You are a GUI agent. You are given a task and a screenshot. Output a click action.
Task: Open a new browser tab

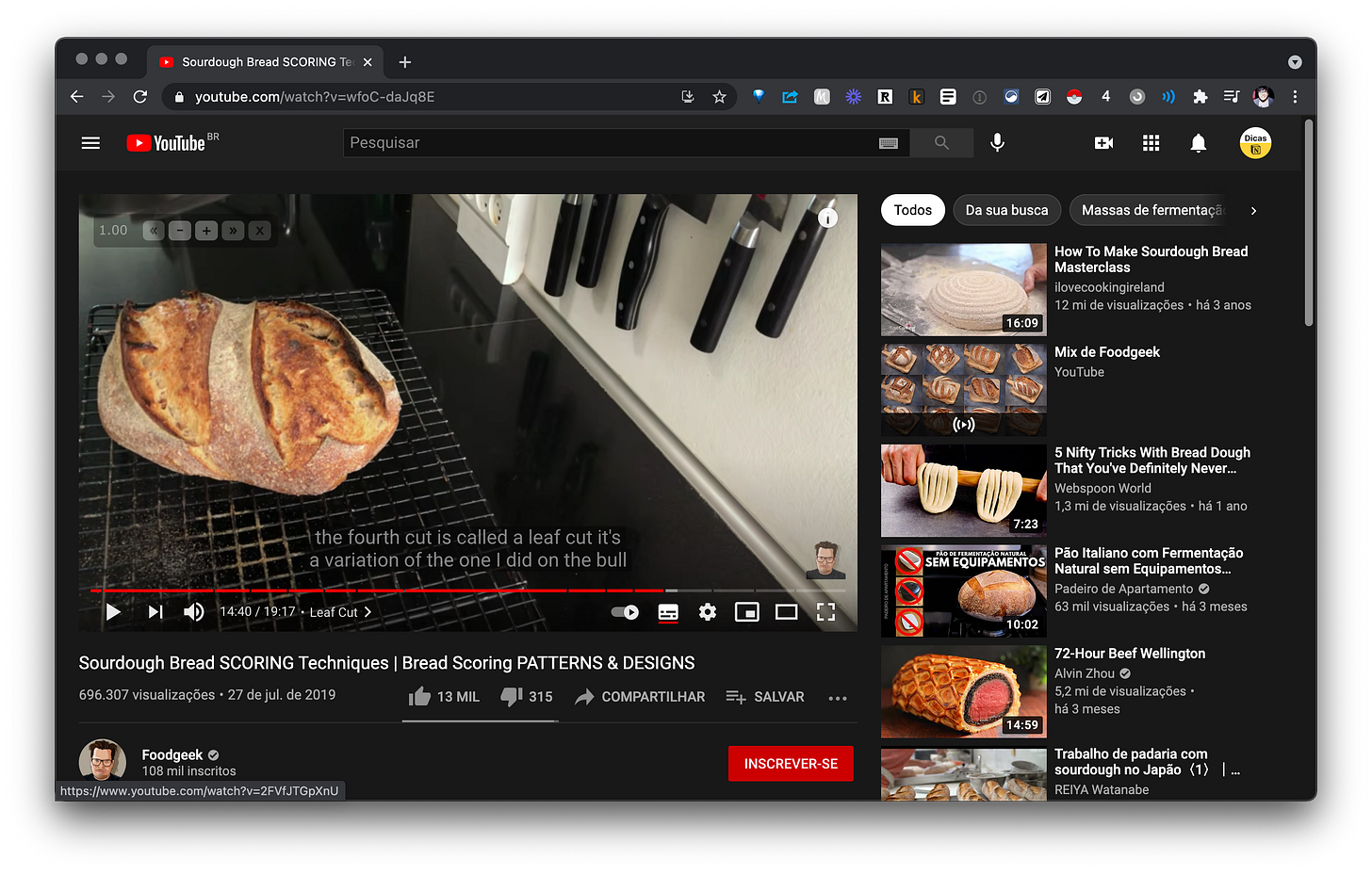tap(405, 62)
